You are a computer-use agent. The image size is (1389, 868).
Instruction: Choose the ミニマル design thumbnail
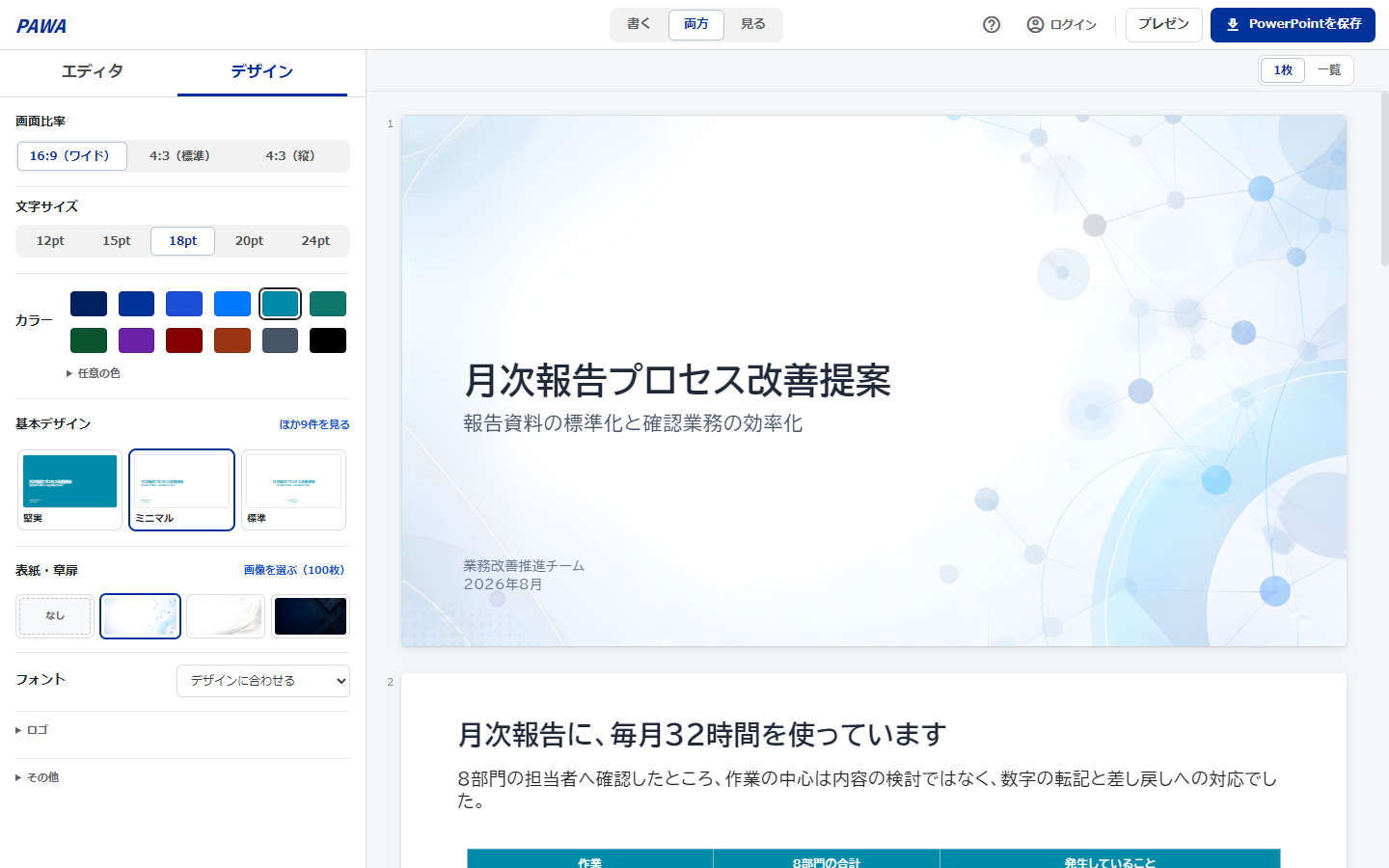tap(181, 490)
